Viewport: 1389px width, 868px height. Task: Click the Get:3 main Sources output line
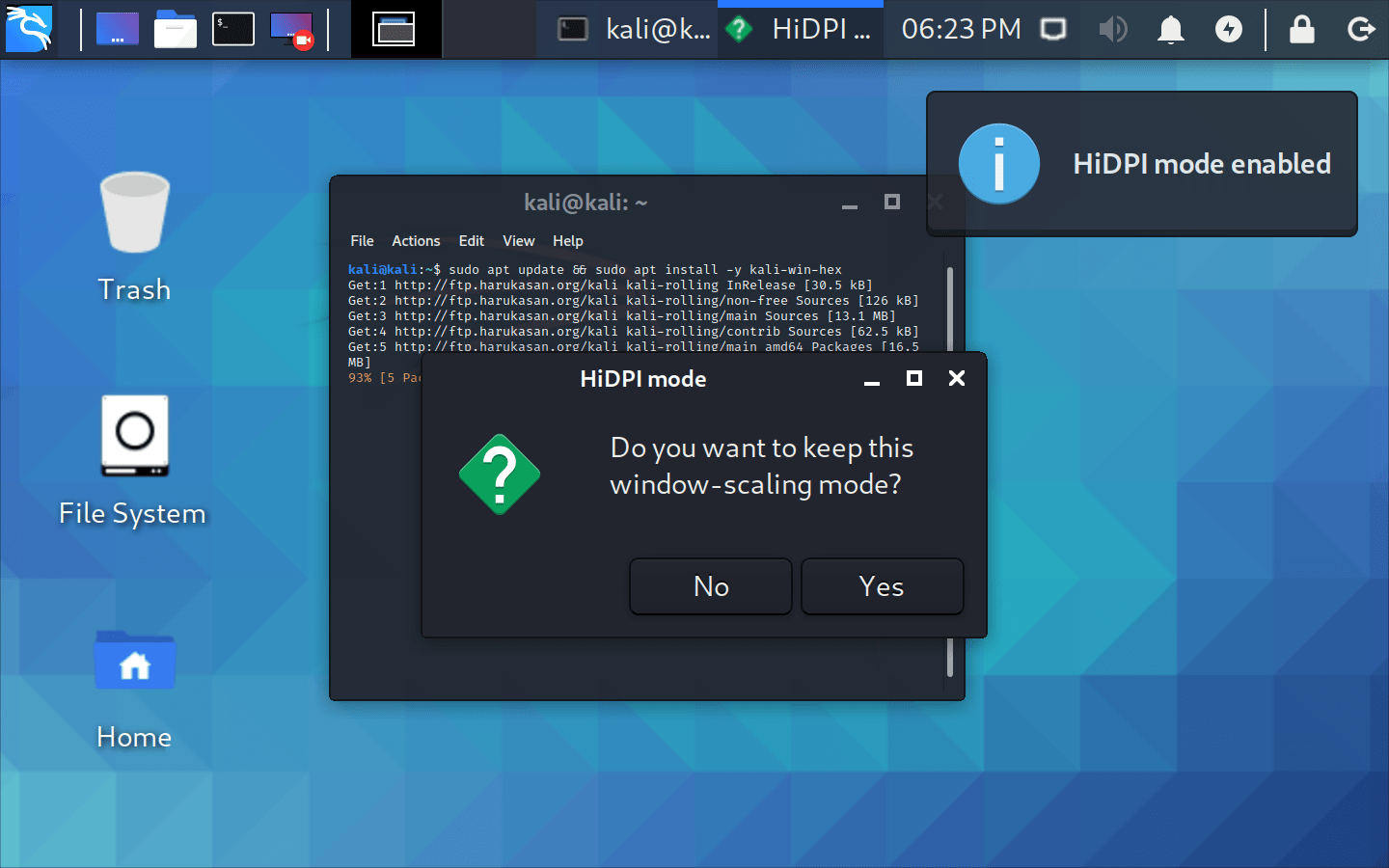[621, 316]
